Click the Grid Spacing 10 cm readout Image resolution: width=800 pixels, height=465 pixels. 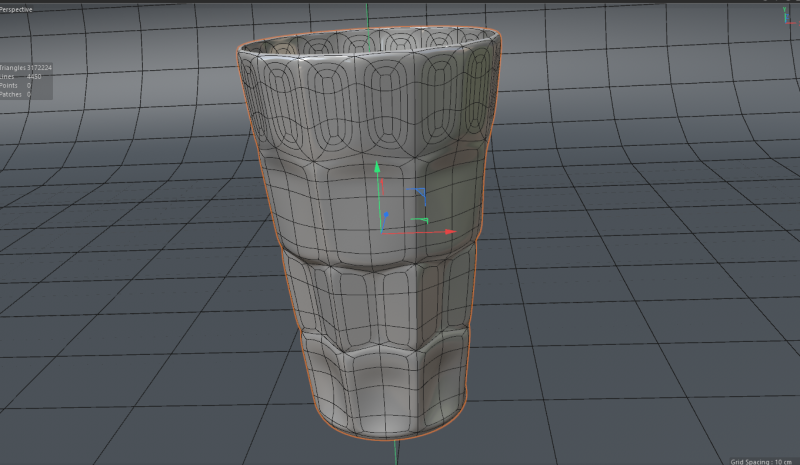pyautogui.click(x=762, y=460)
